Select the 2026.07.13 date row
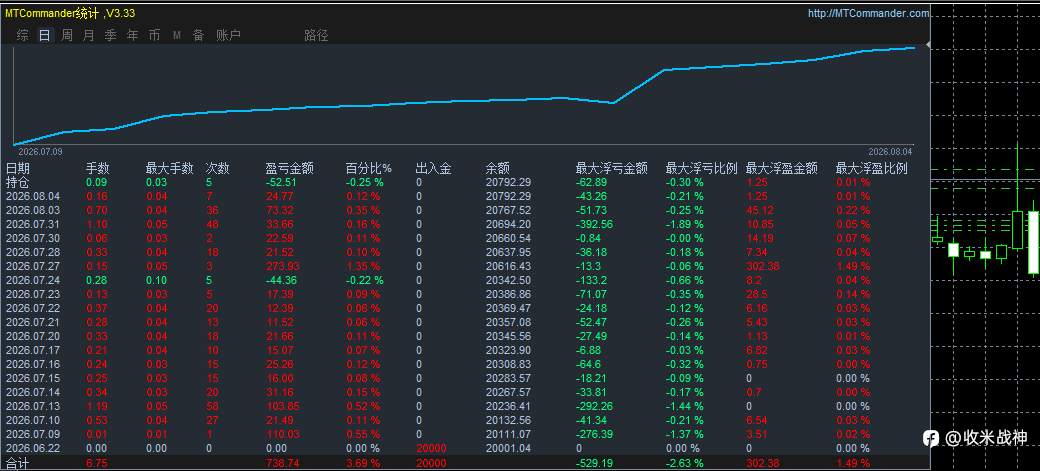 (x=32, y=406)
